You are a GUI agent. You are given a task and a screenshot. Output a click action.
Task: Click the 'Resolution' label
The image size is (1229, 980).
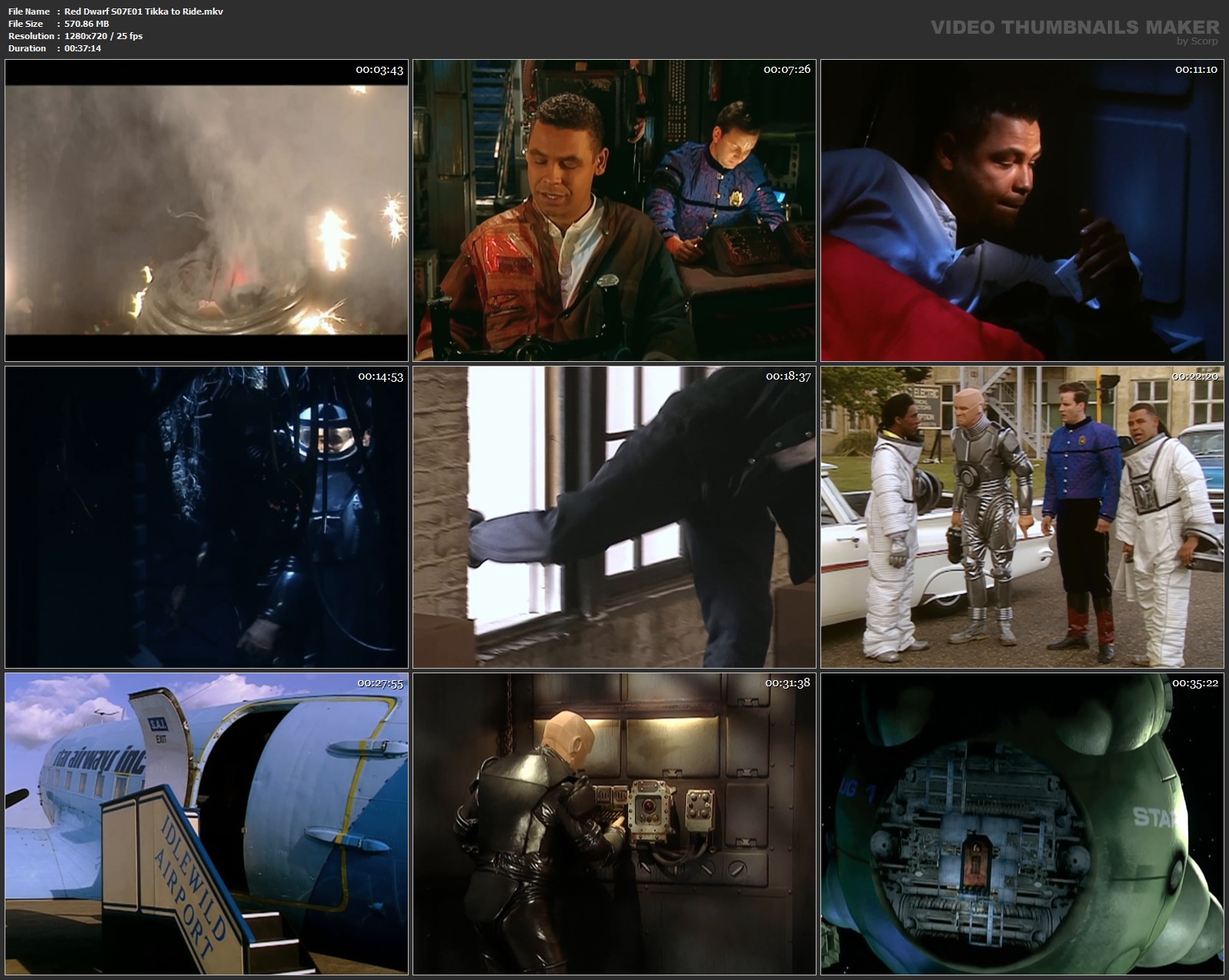31,36
